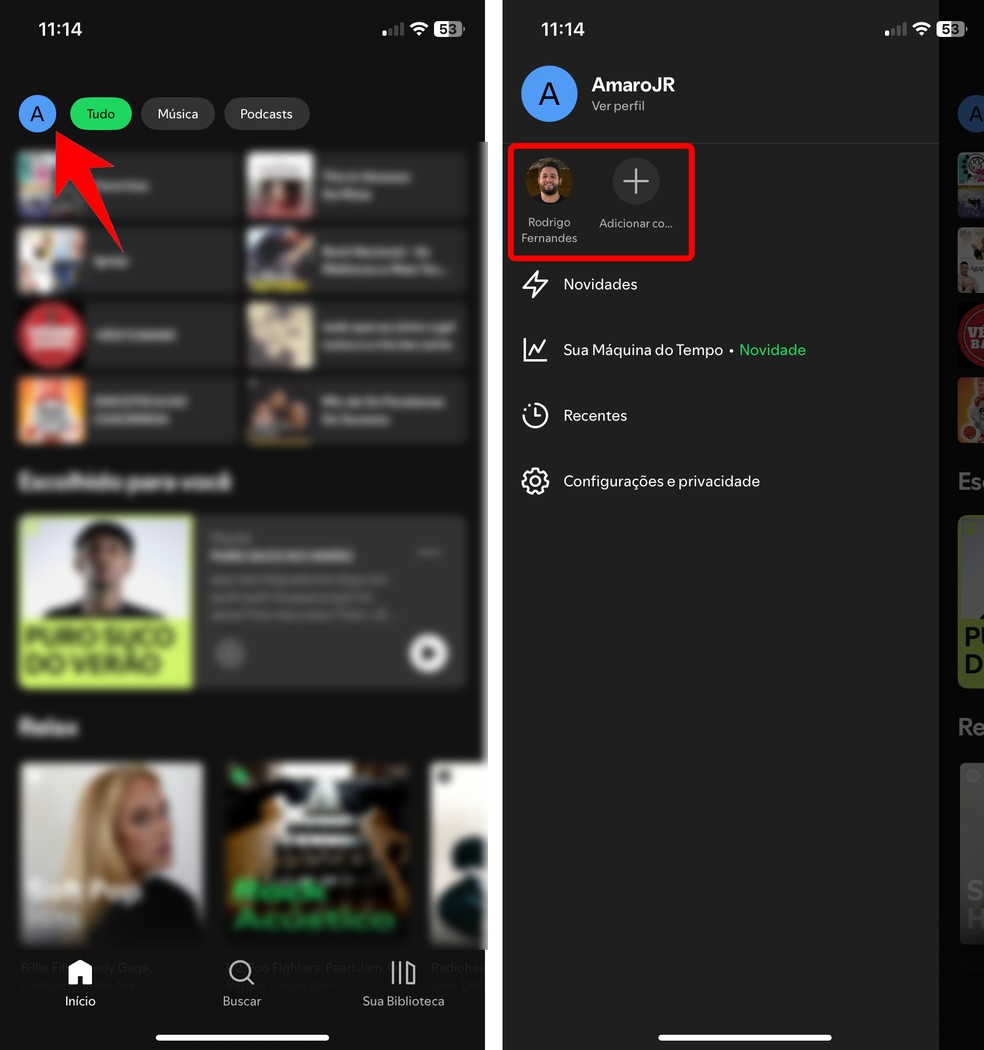Open settings gear icon

click(535, 481)
